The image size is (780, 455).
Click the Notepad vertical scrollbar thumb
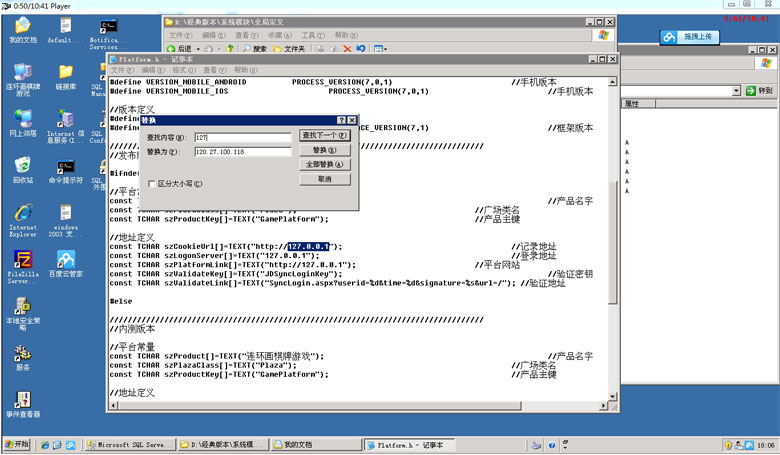point(613,243)
